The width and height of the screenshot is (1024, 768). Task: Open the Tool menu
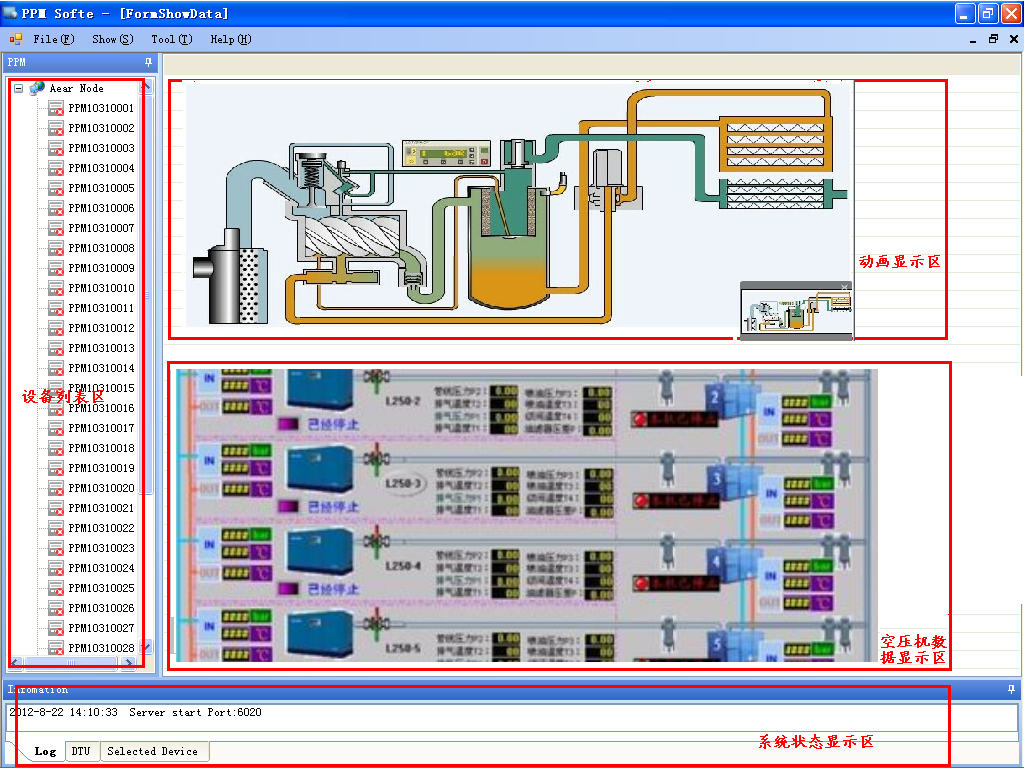(170, 39)
